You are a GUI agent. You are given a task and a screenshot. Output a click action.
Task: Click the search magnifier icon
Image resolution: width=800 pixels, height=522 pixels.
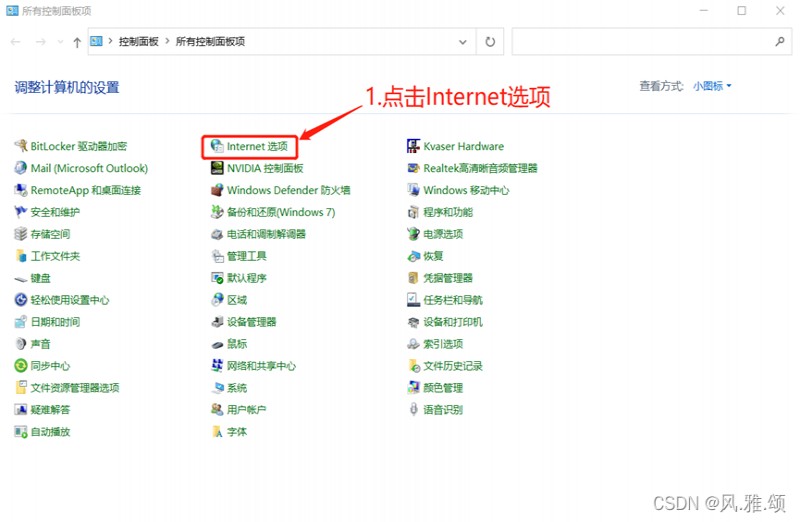point(780,42)
